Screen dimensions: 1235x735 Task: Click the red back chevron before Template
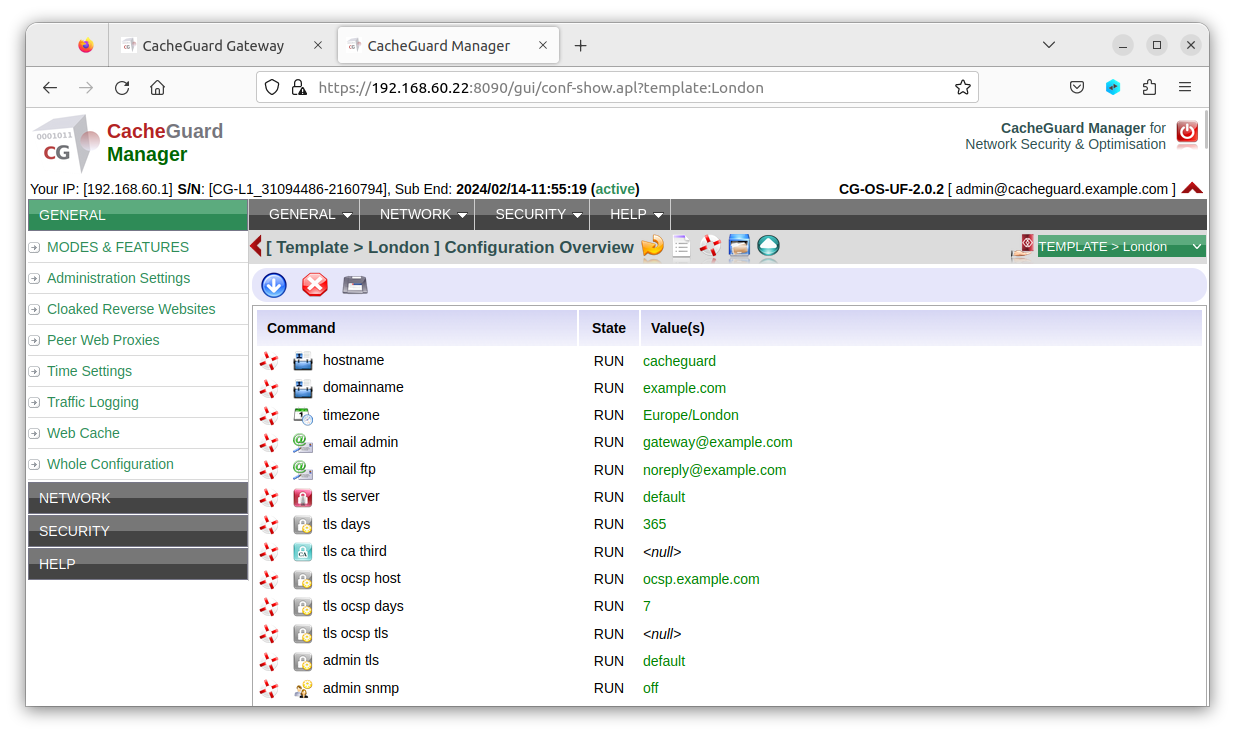256,246
